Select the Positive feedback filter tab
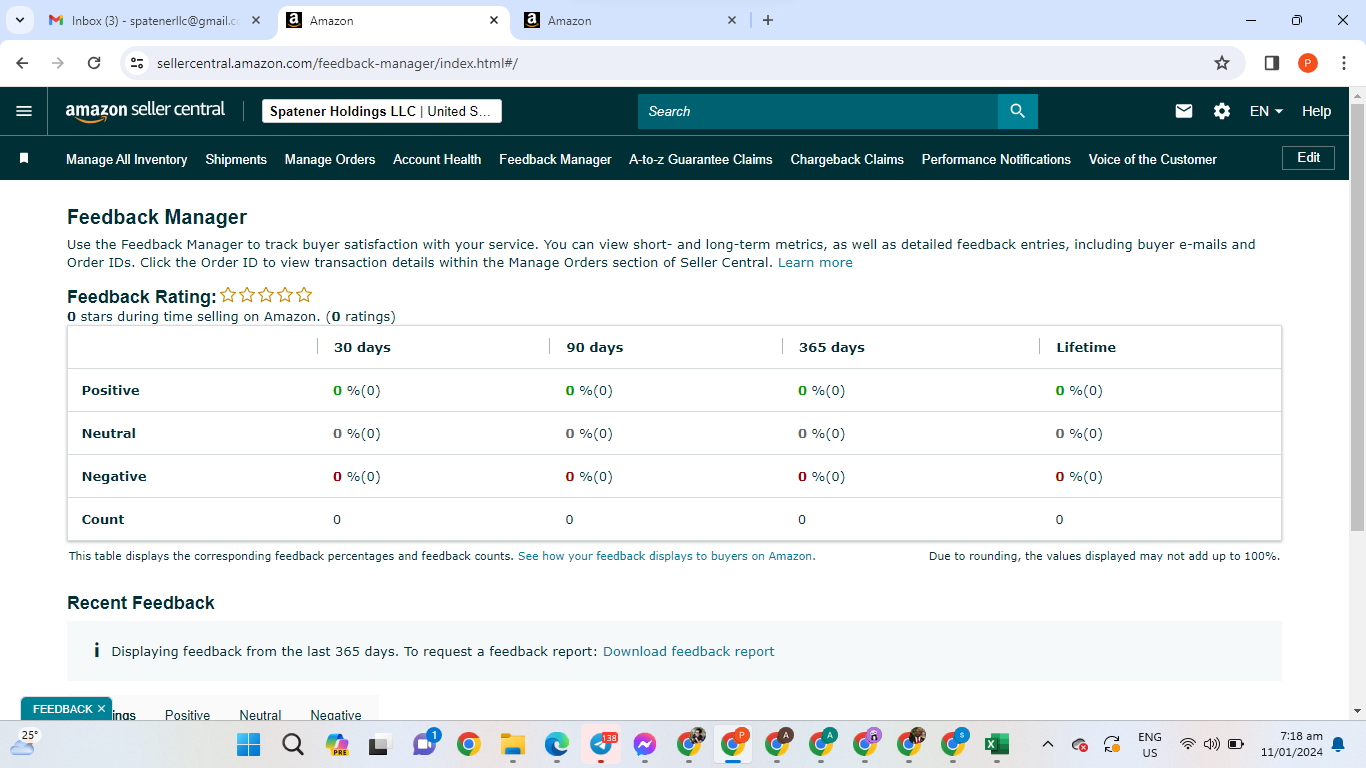Screen dimensions: 1366x768 (188, 715)
